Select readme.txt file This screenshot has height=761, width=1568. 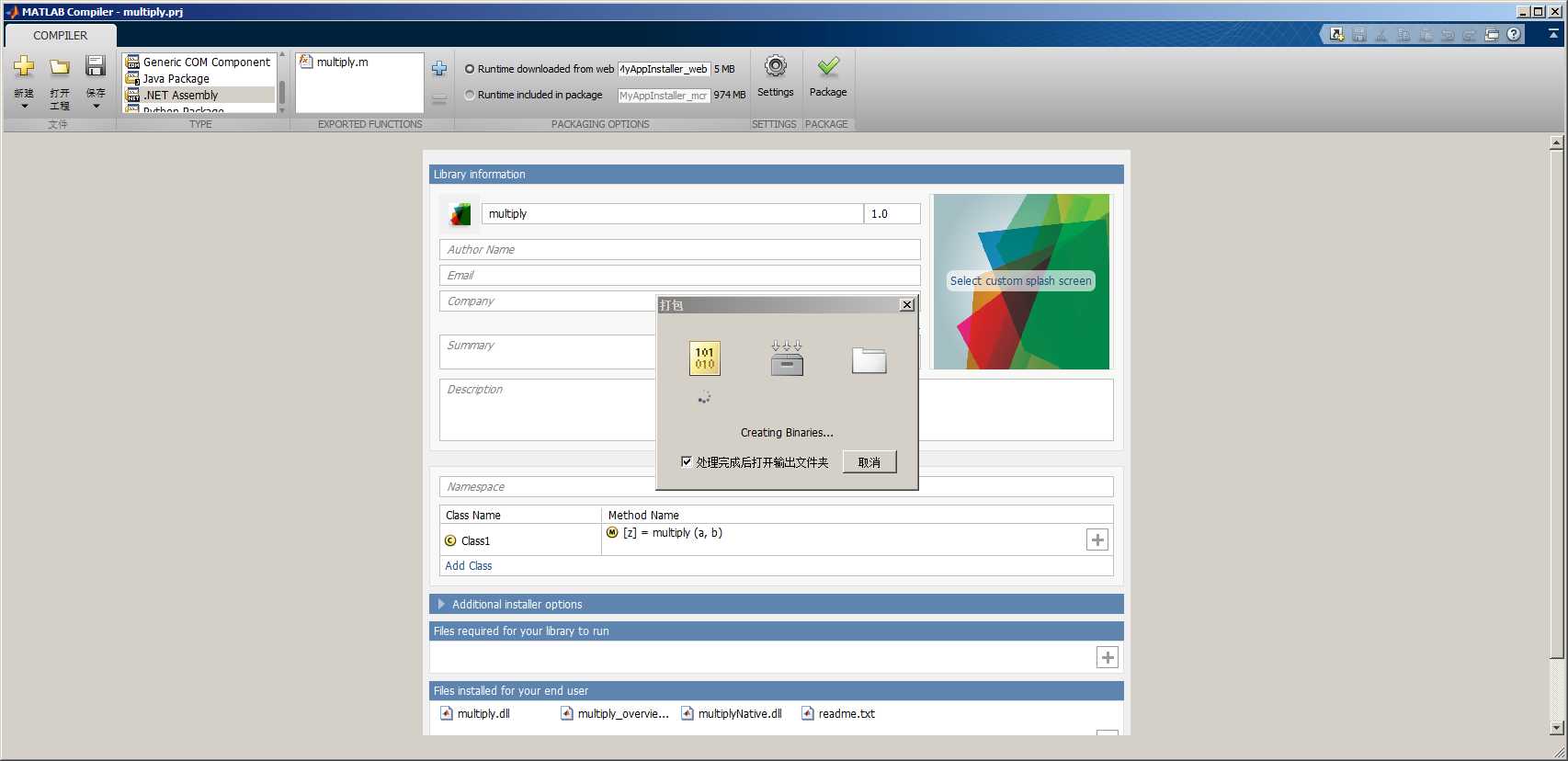[838, 713]
